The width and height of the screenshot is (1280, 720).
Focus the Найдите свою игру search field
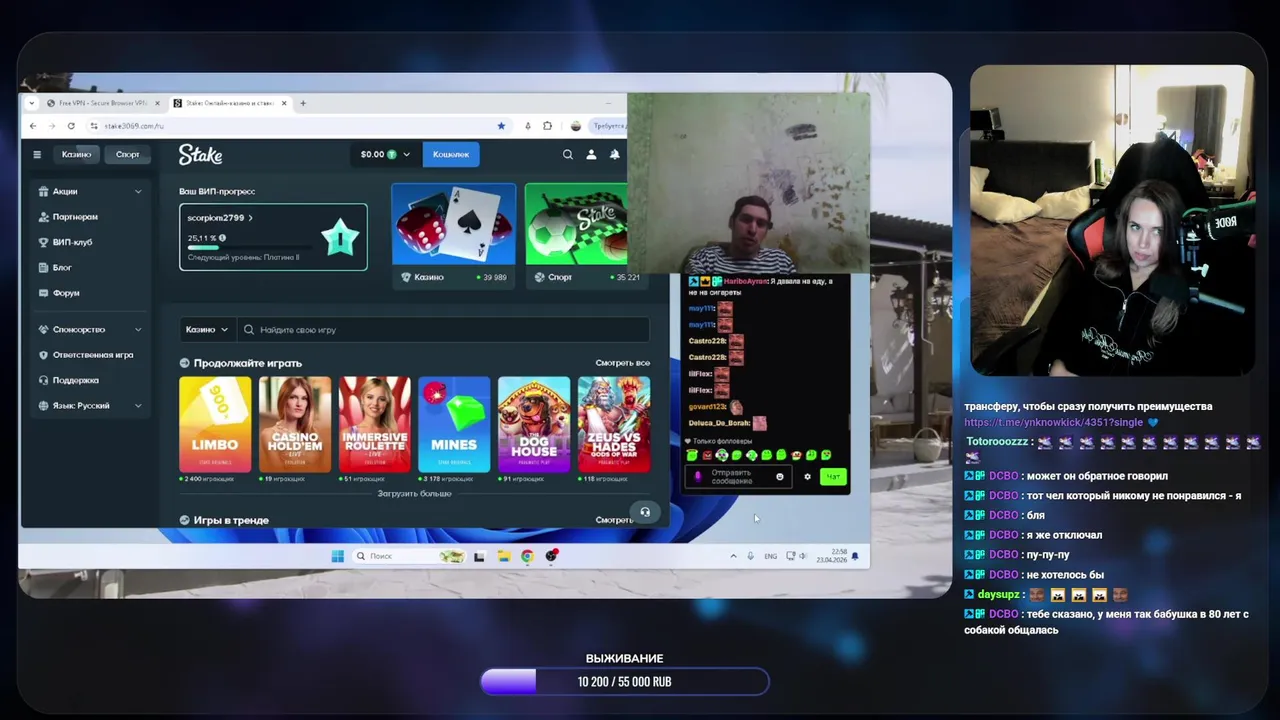point(445,329)
